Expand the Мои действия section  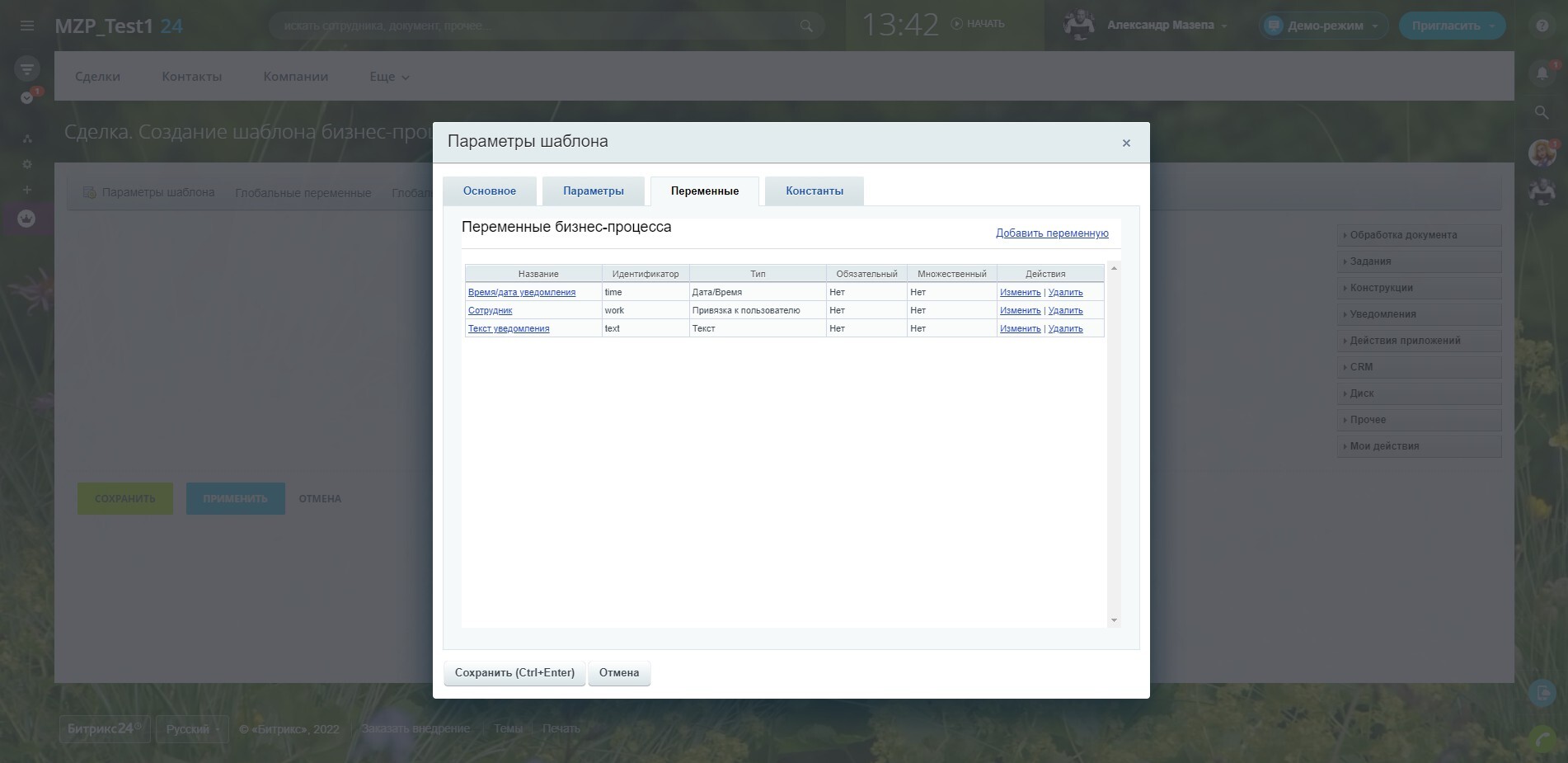pos(1419,446)
